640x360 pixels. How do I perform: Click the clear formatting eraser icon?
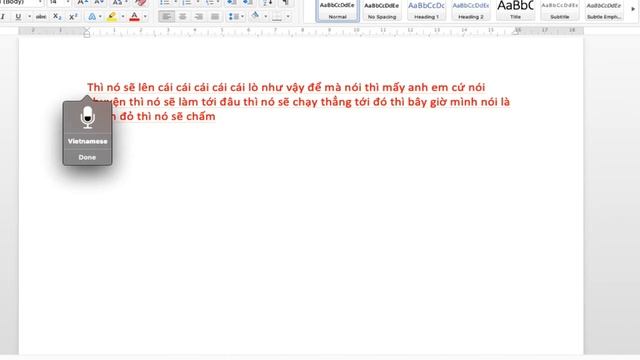click(141, 2)
